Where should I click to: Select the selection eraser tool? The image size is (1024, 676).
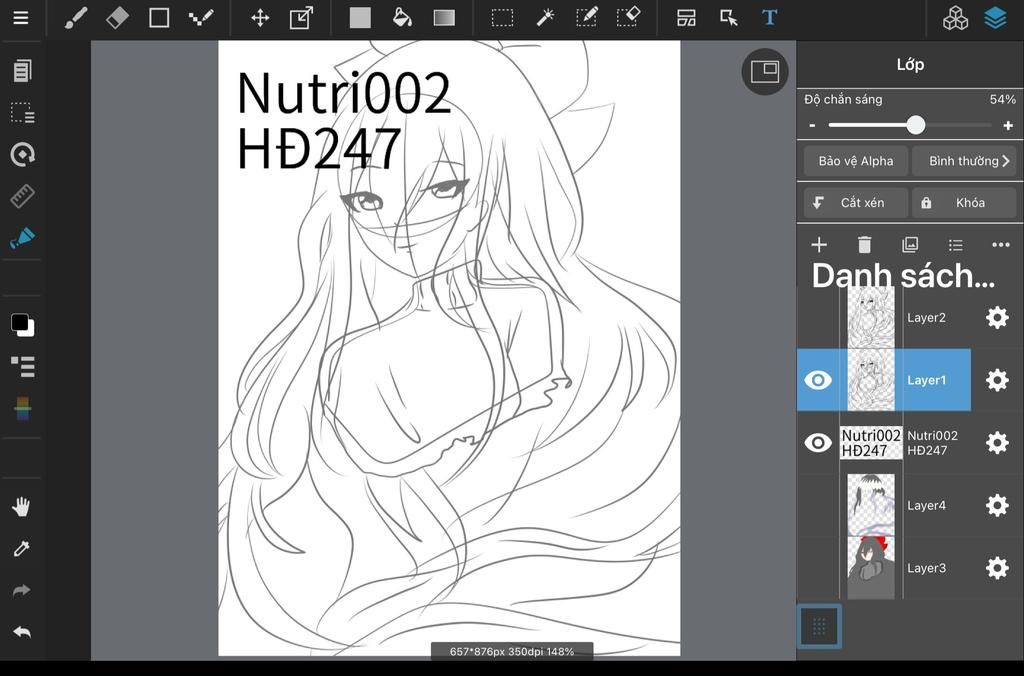tap(628, 18)
